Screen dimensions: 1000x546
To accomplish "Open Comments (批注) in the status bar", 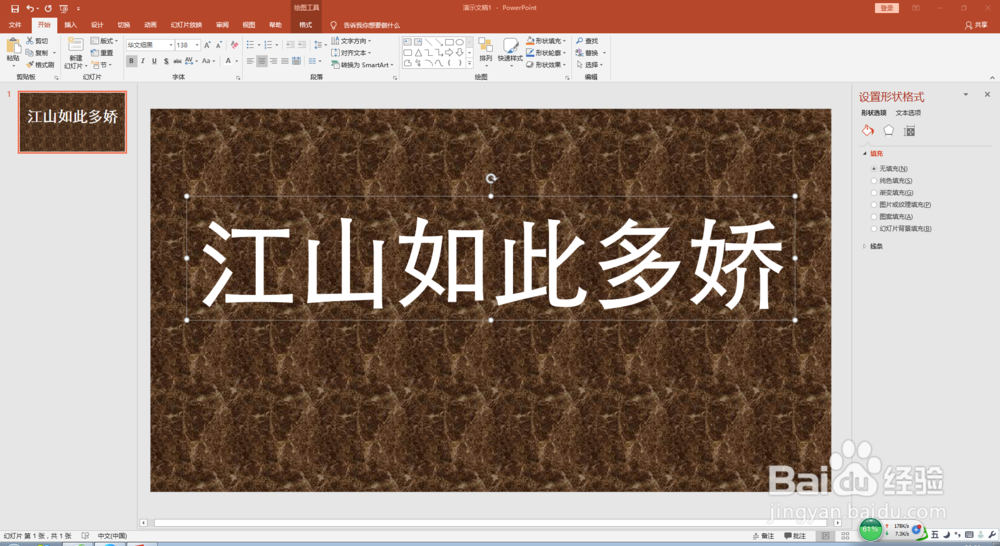I will (795, 536).
